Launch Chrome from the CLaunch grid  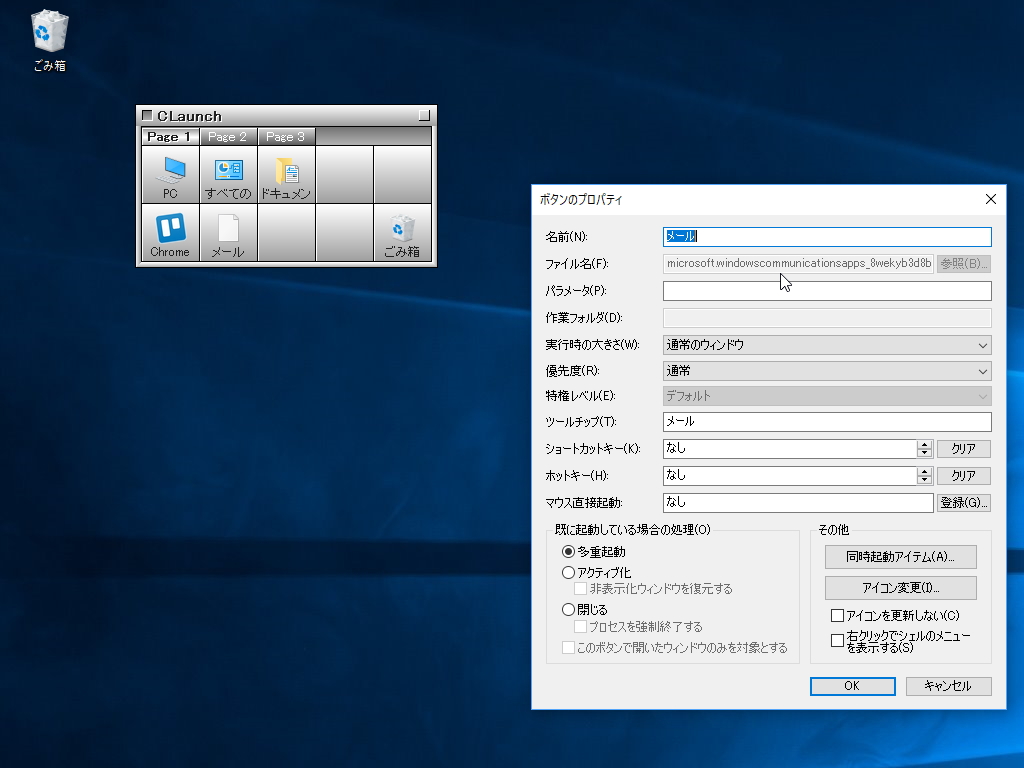[x=169, y=233]
